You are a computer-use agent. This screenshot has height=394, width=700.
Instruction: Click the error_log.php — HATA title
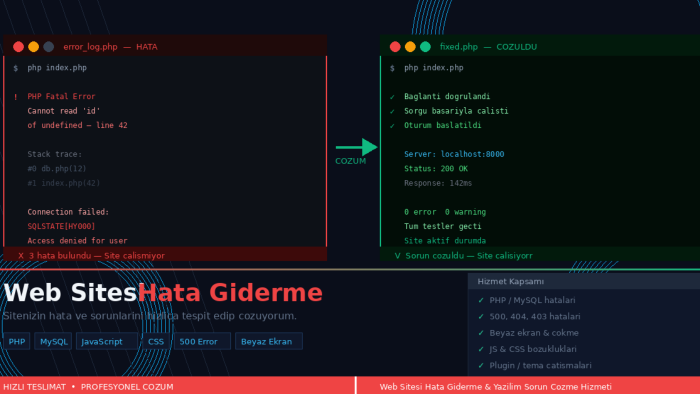(x=110, y=47)
